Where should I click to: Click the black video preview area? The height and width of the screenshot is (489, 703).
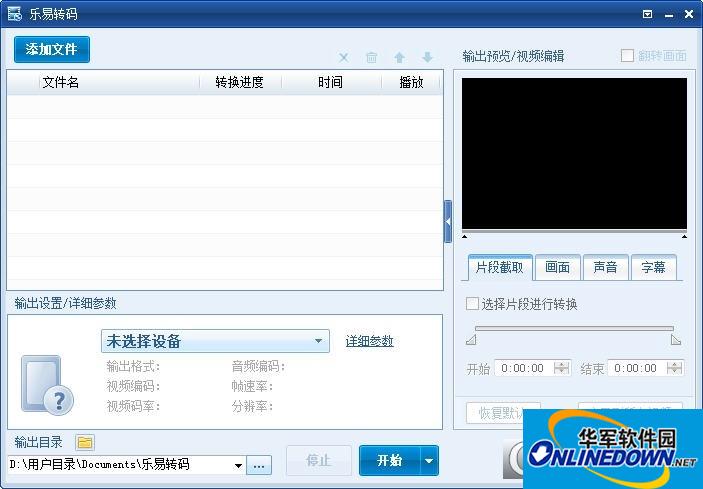click(x=574, y=154)
